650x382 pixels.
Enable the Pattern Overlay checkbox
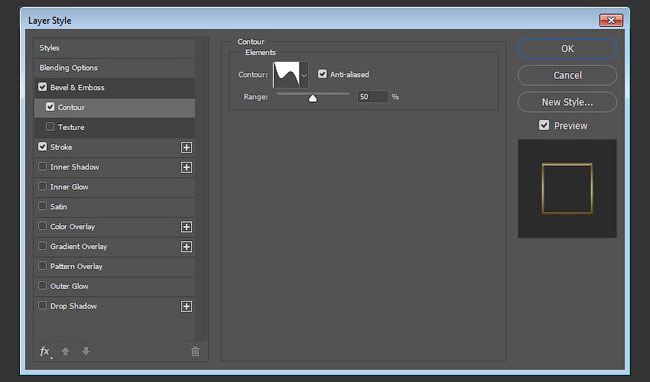tap(42, 266)
